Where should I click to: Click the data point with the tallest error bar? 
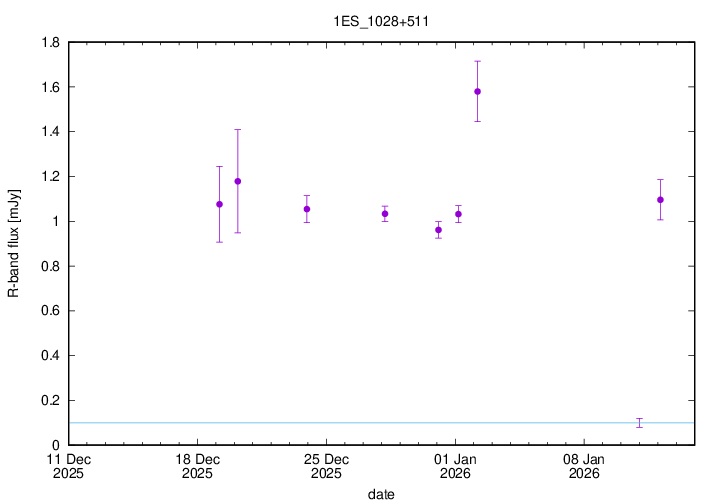[x=237, y=181]
